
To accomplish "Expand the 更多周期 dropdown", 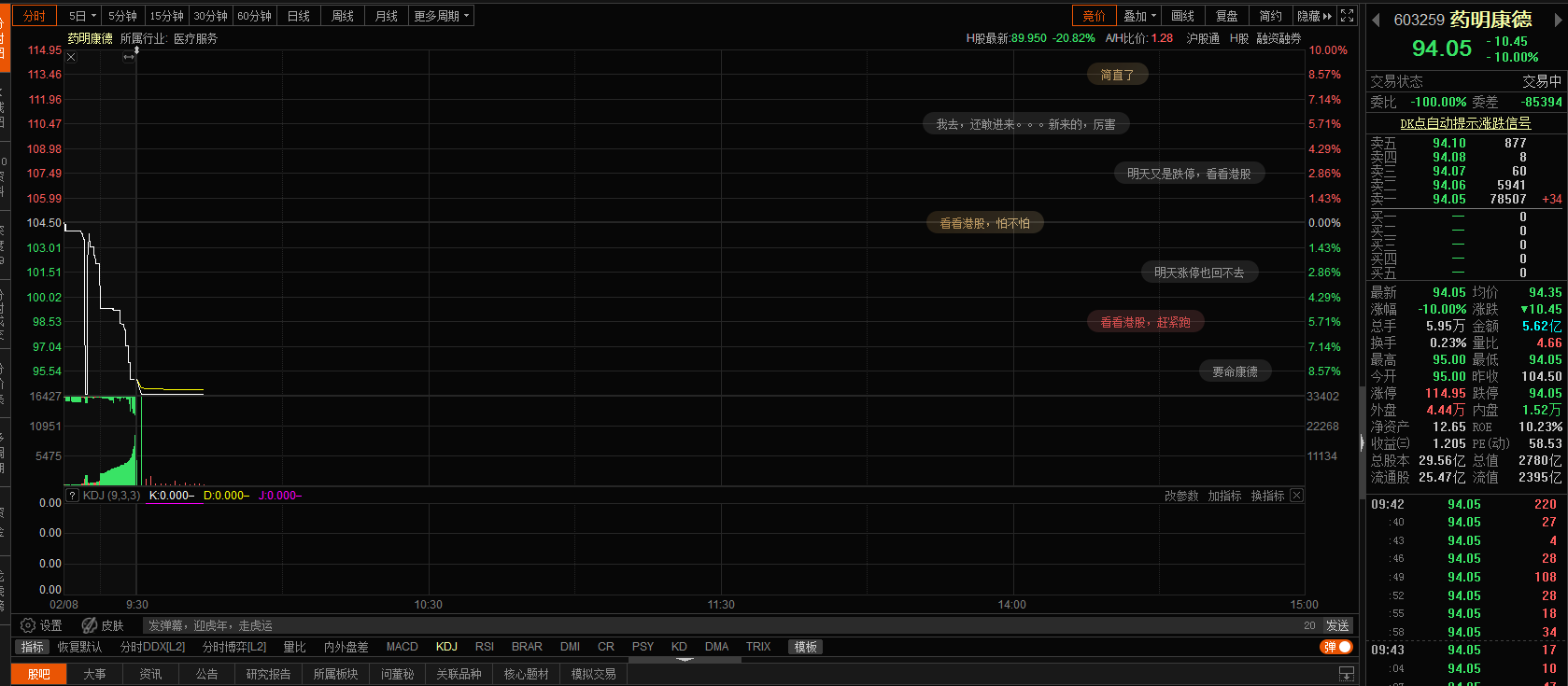I will tap(442, 16).
